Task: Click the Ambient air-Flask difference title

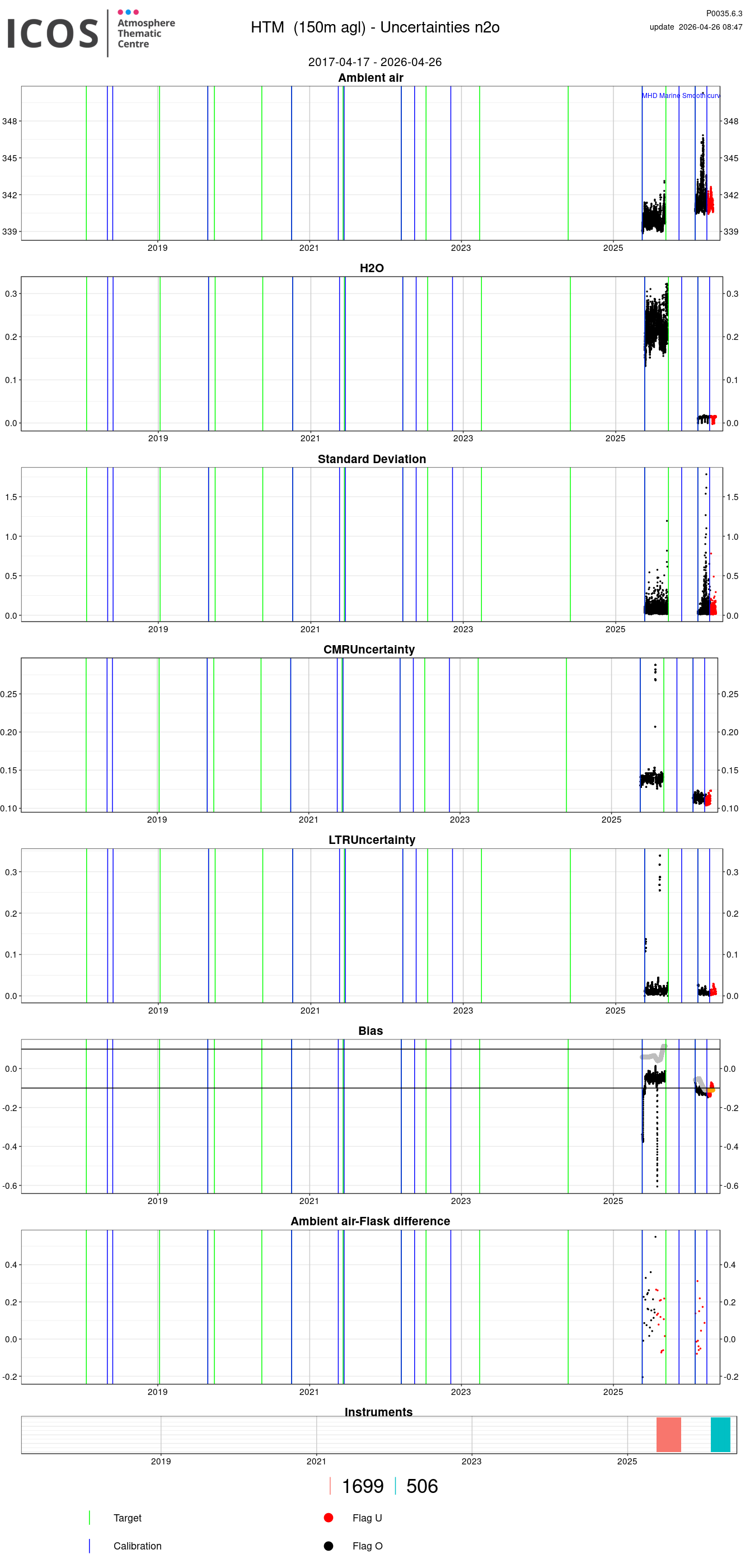Action: coord(370,1221)
